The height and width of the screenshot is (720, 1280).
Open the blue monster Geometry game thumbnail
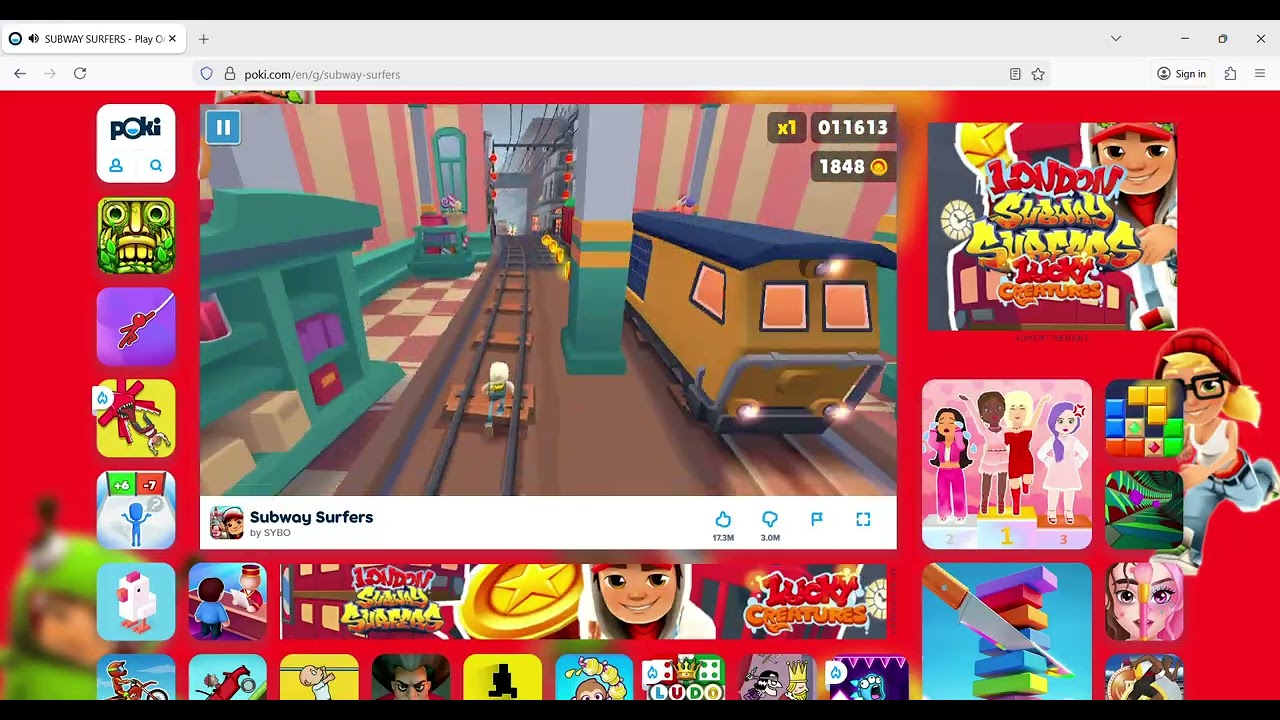click(x=869, y=677)
